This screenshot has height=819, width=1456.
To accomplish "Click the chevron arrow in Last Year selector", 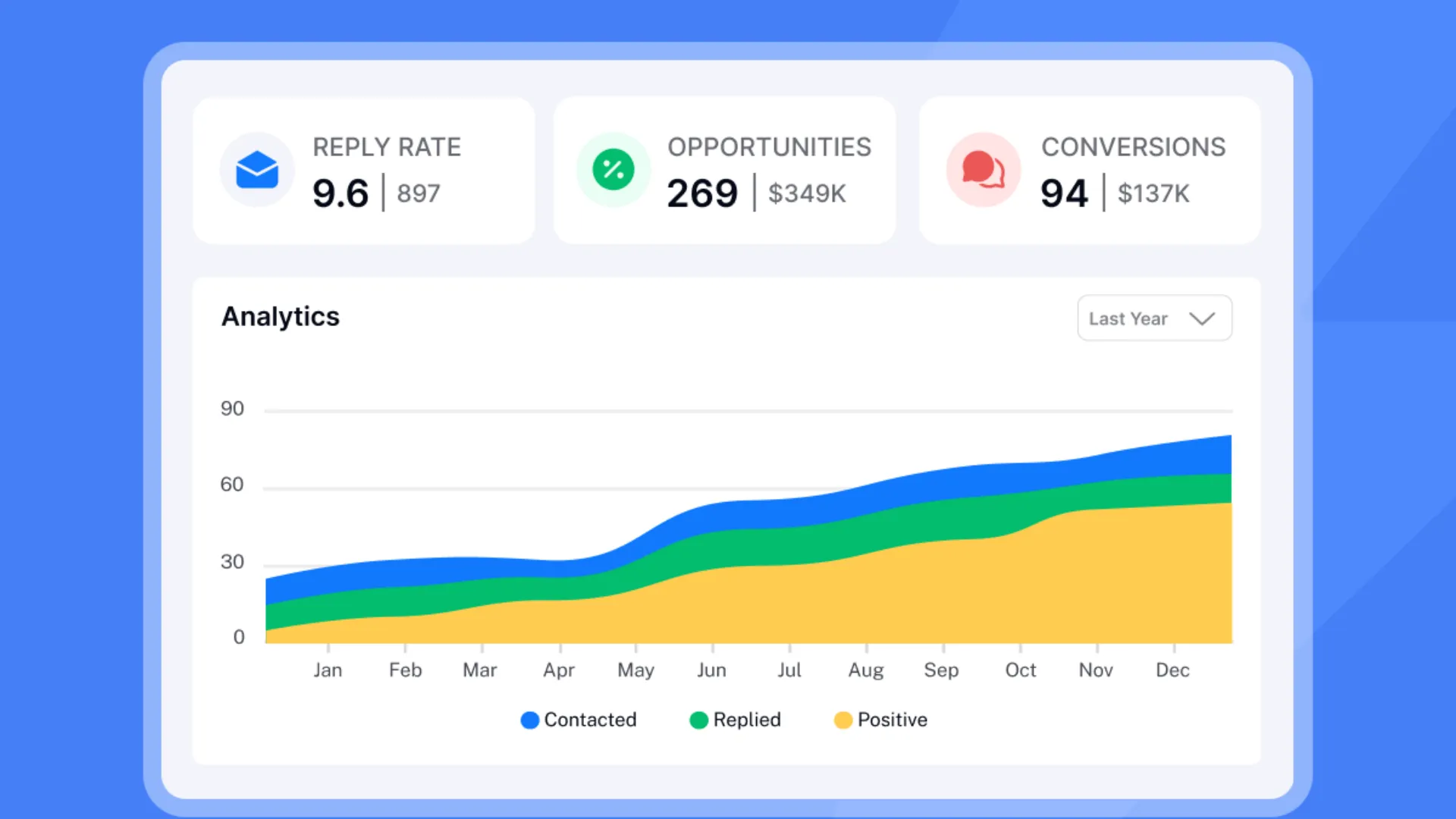I will point(1202,318).
